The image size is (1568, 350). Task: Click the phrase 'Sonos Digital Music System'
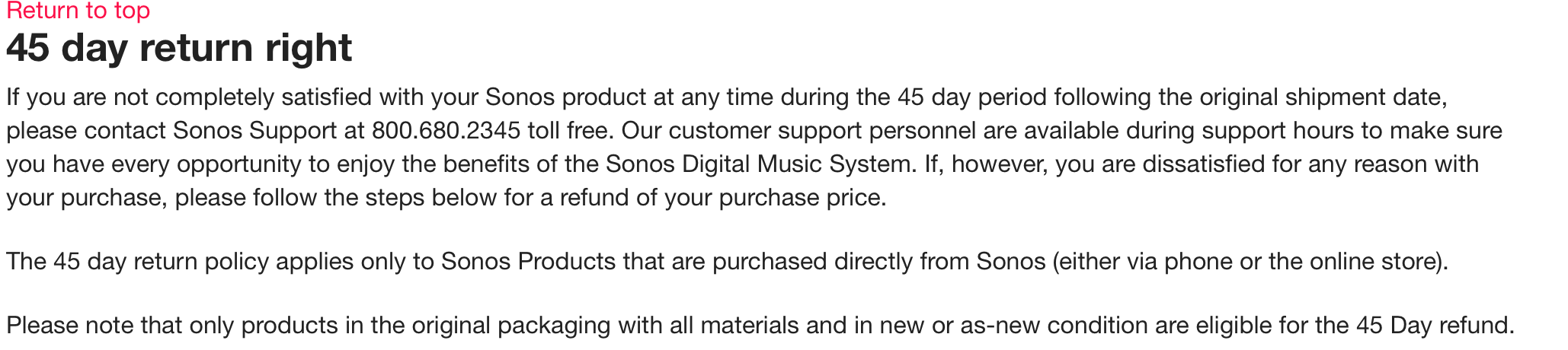coord(759,164)
